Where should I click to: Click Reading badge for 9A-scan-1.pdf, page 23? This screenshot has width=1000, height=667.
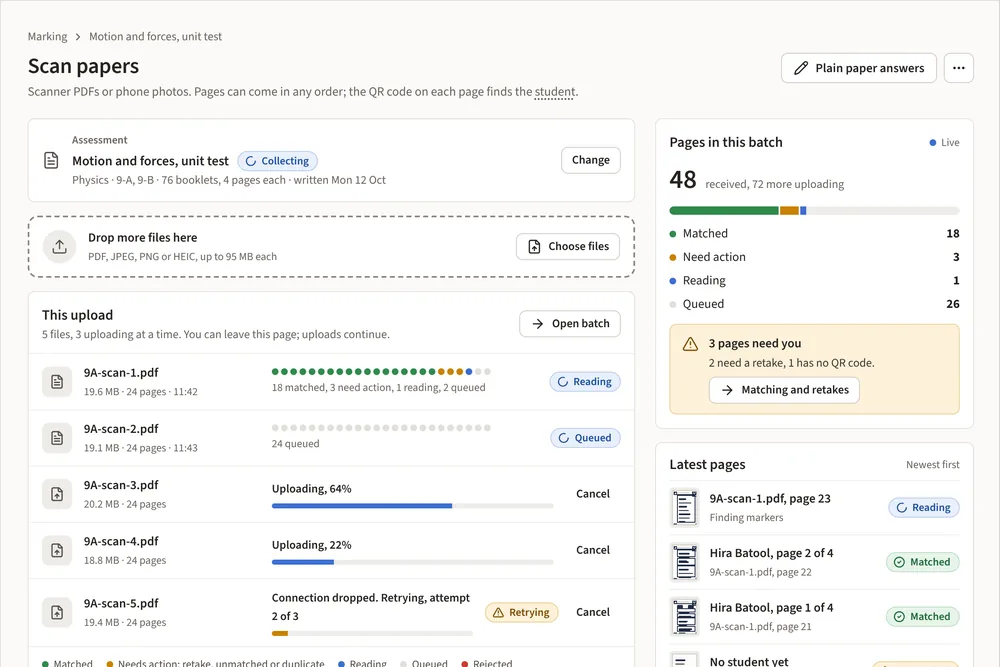pyautogui.click(x=924, y=508)
